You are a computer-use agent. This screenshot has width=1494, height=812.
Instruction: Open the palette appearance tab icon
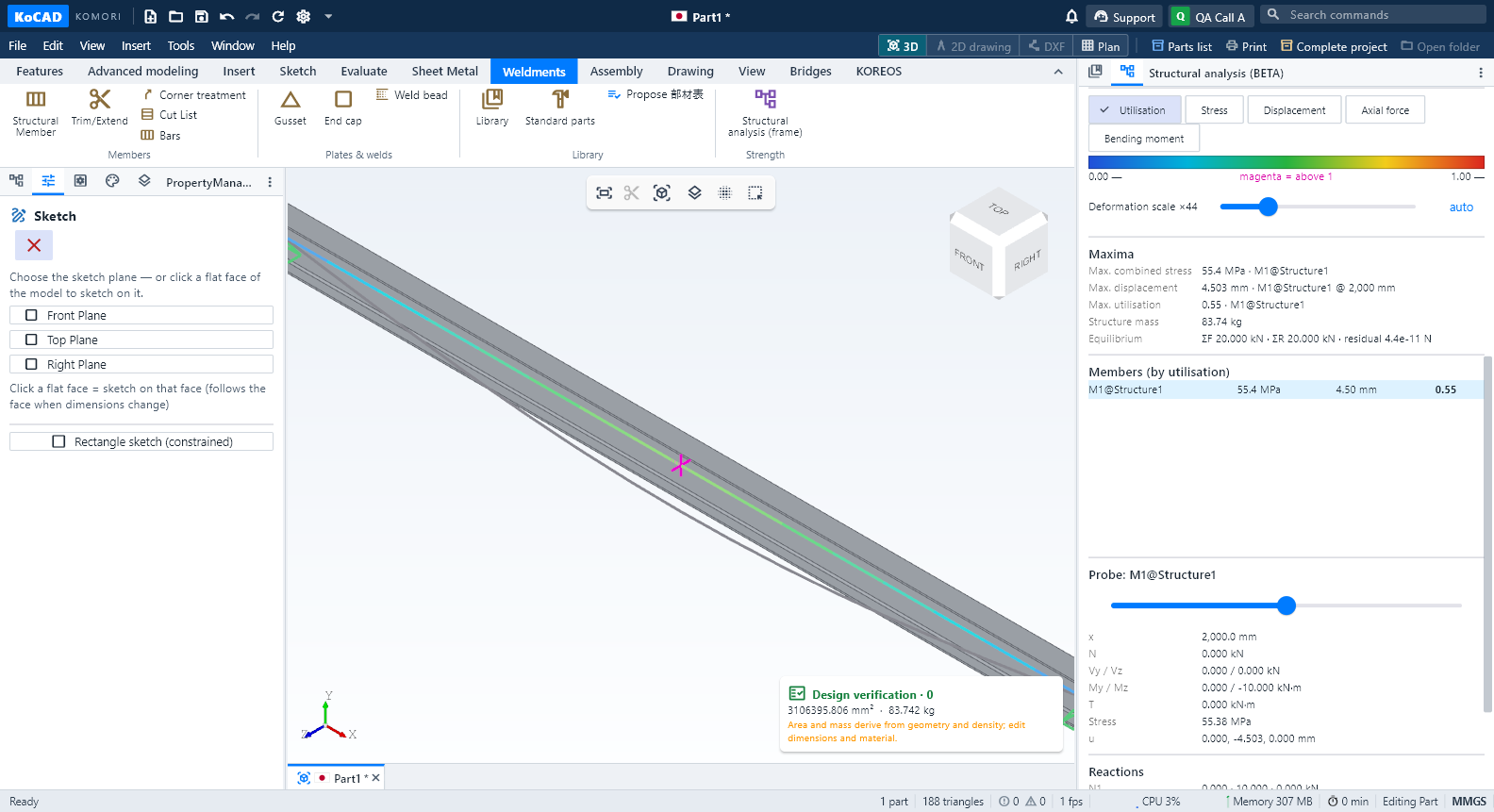pyautogui.click(x=112, y=181)
